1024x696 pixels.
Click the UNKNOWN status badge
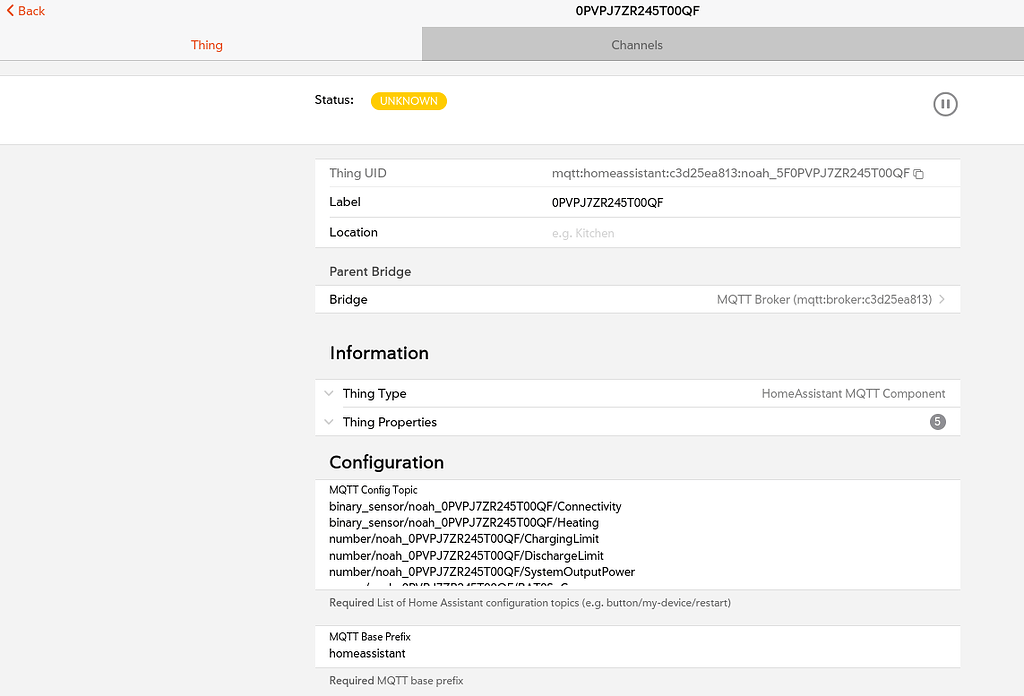coord(408,101)
